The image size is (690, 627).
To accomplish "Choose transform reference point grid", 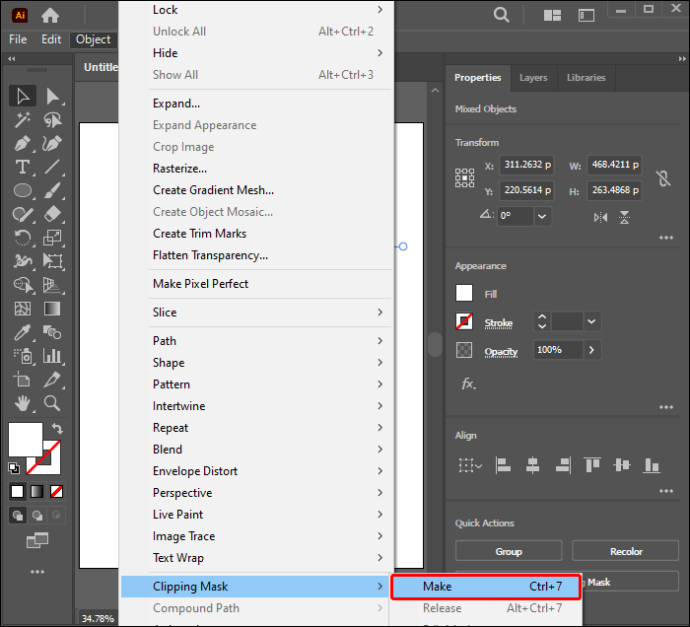I will coord(464,178).
